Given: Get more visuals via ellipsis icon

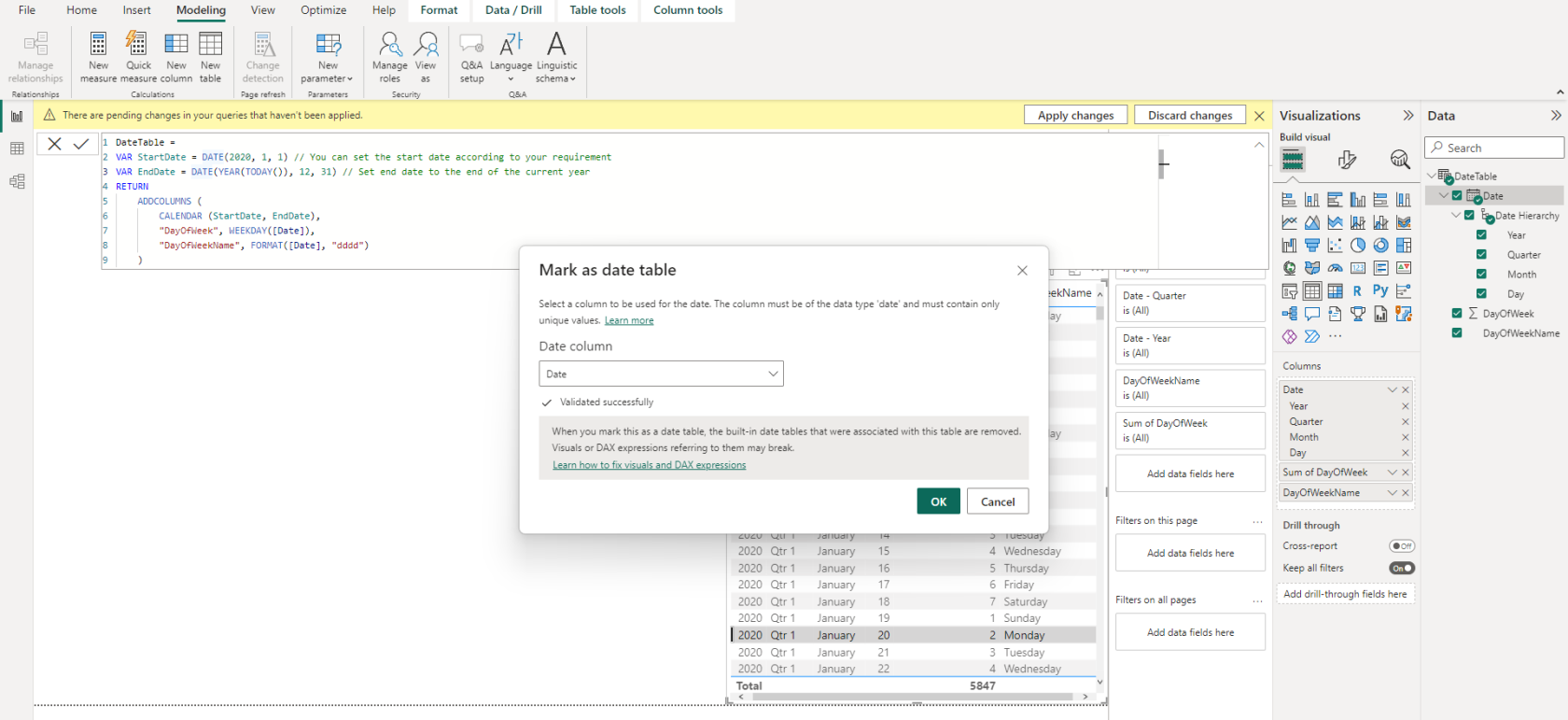Looking at the screenshot, I should click(1336, 336).
